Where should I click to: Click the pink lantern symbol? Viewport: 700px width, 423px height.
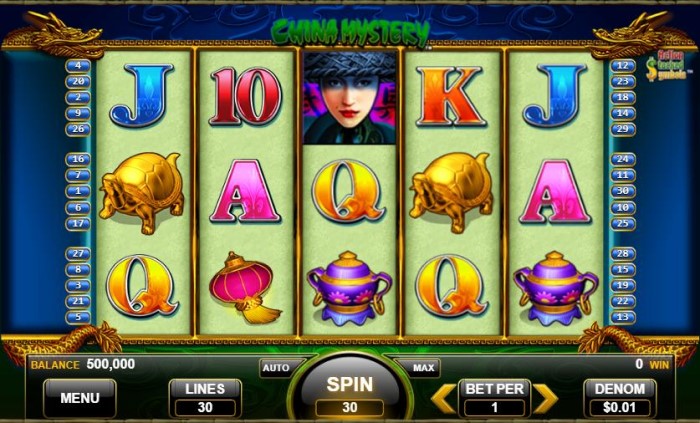[x=244, y=287]
